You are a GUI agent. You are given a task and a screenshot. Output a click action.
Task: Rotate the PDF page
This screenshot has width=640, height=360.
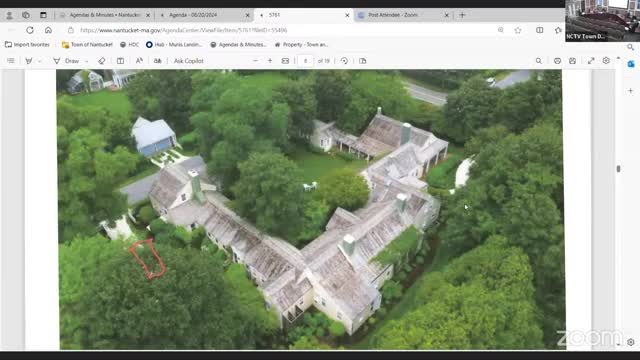pos(344,61)
